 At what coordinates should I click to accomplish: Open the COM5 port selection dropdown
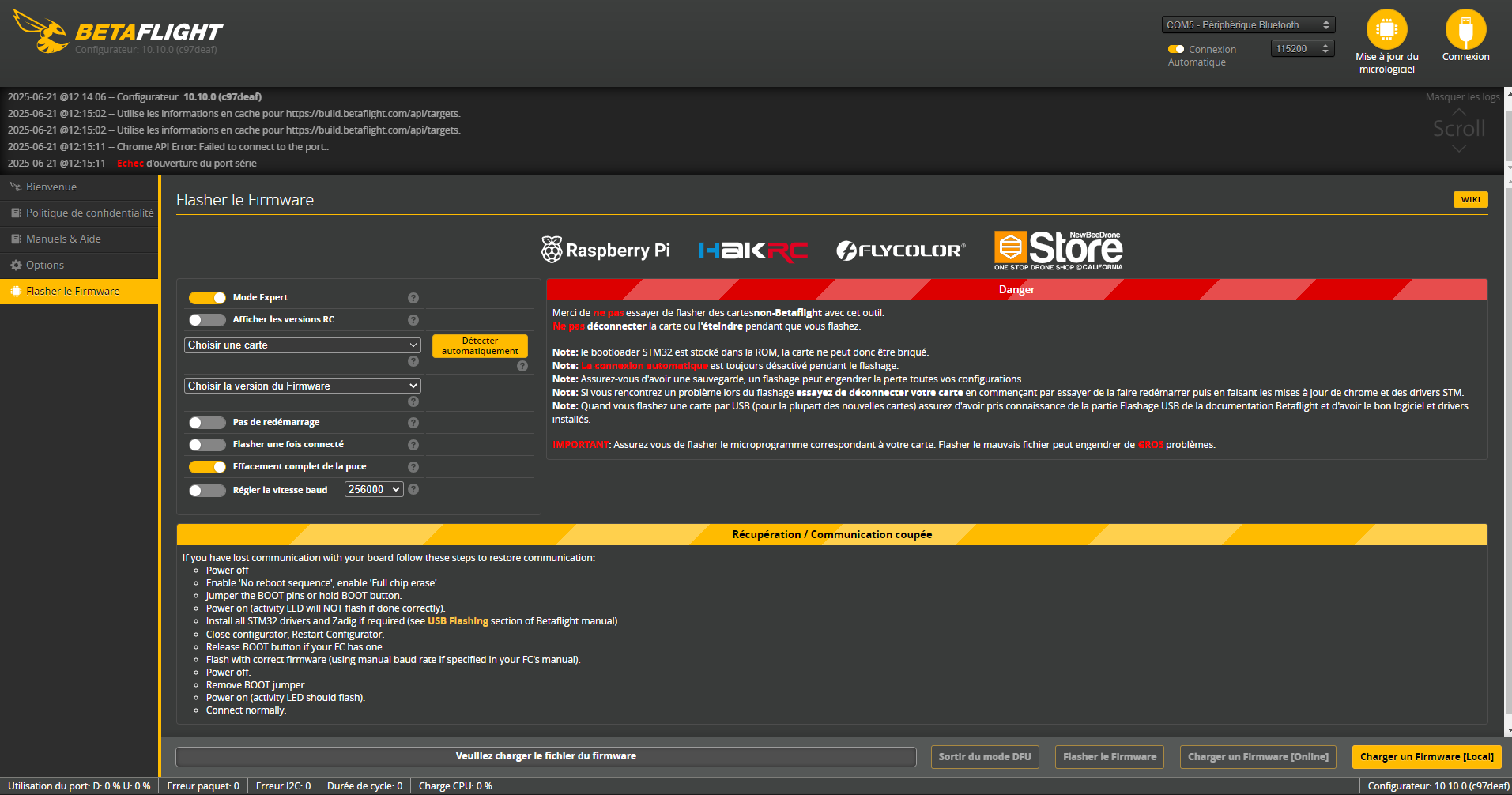(1247, 25)
